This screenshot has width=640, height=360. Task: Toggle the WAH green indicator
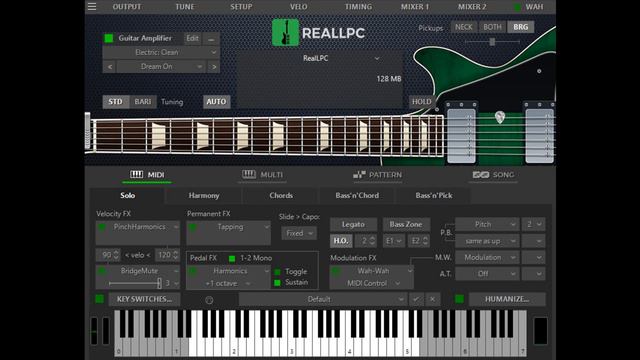coord(517,7)
